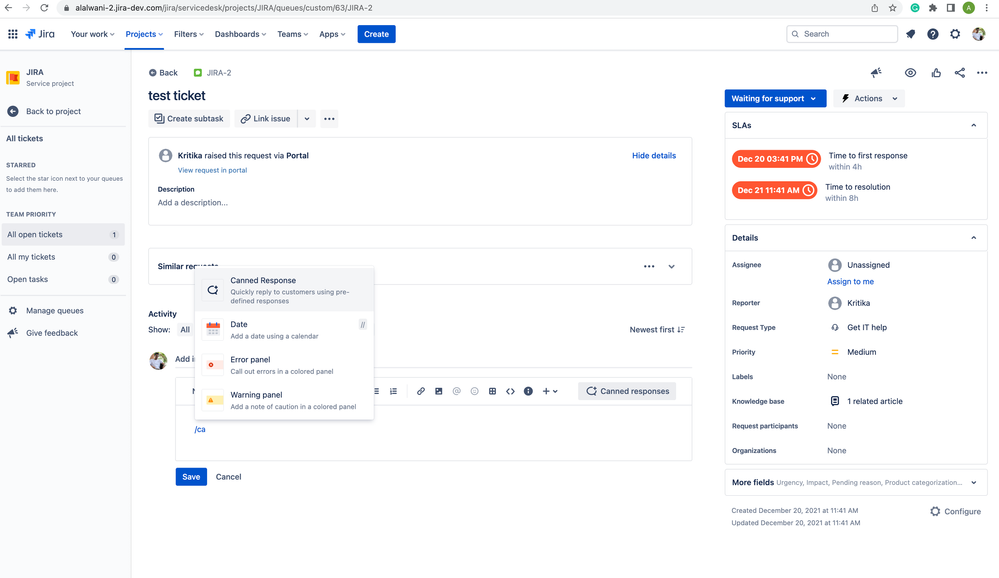Insert a table in the comment editor

pos(492,391)
